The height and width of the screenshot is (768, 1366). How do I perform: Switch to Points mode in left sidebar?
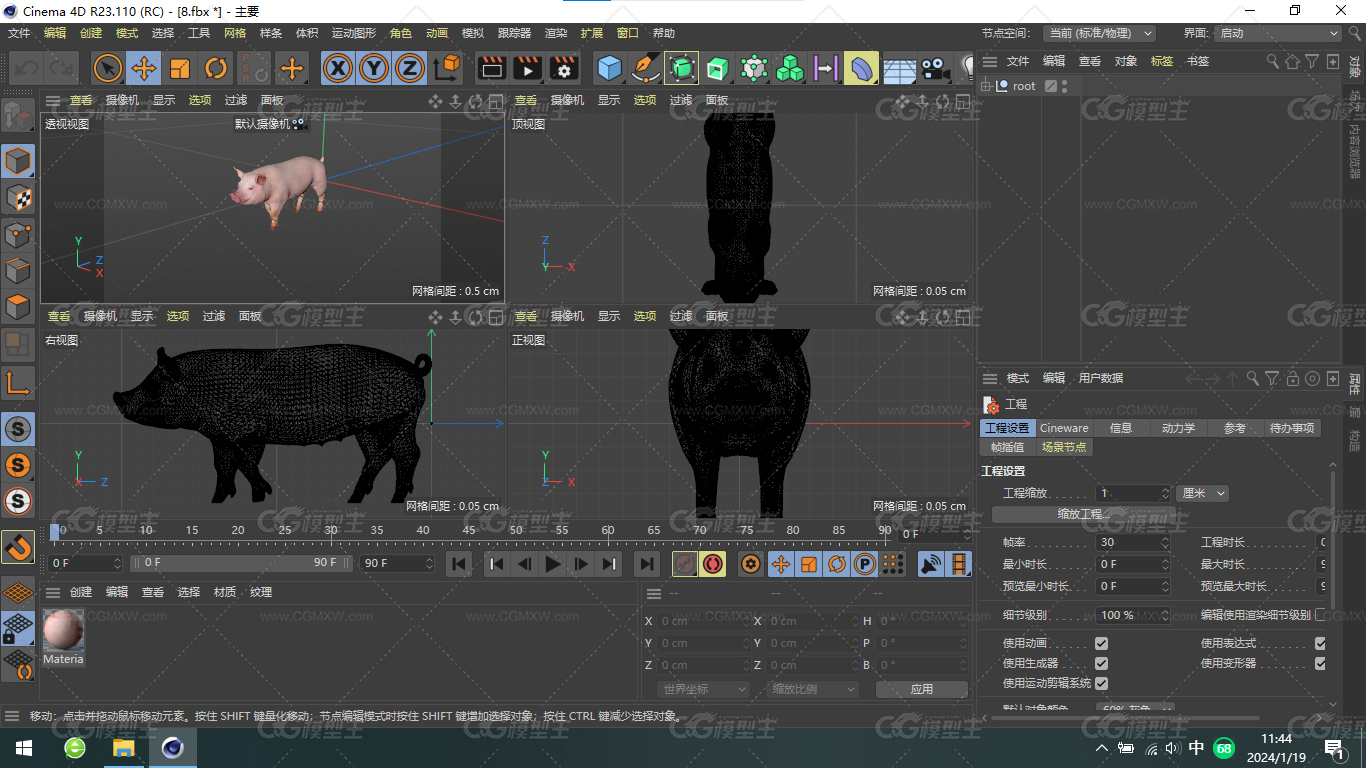(18, 235)
